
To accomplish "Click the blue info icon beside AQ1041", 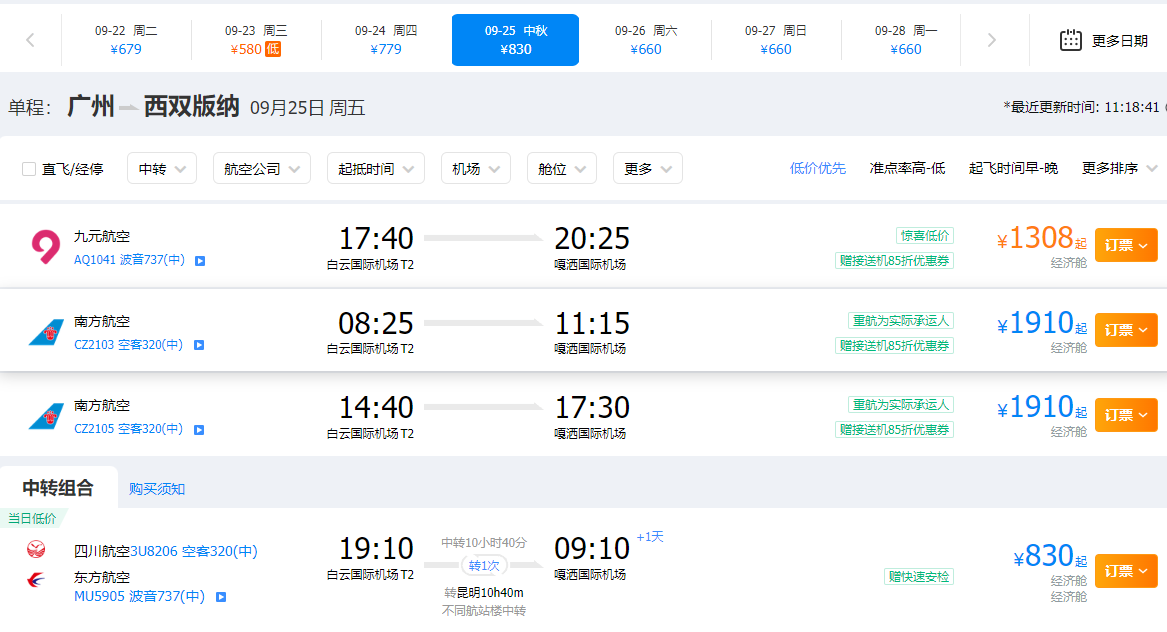I will click(200, 261).
